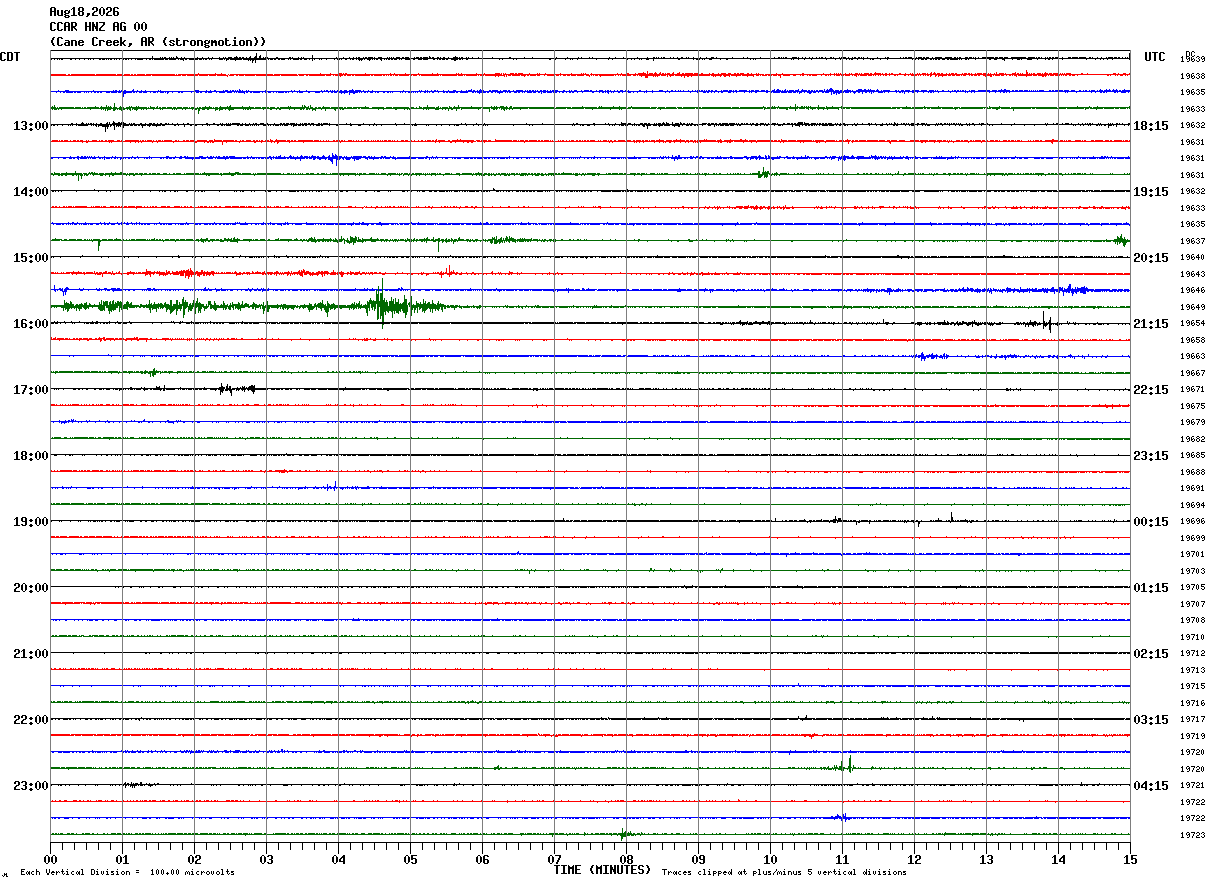
Task: Click the '17:00' CDT time label
Action: (x=31, y=389)
